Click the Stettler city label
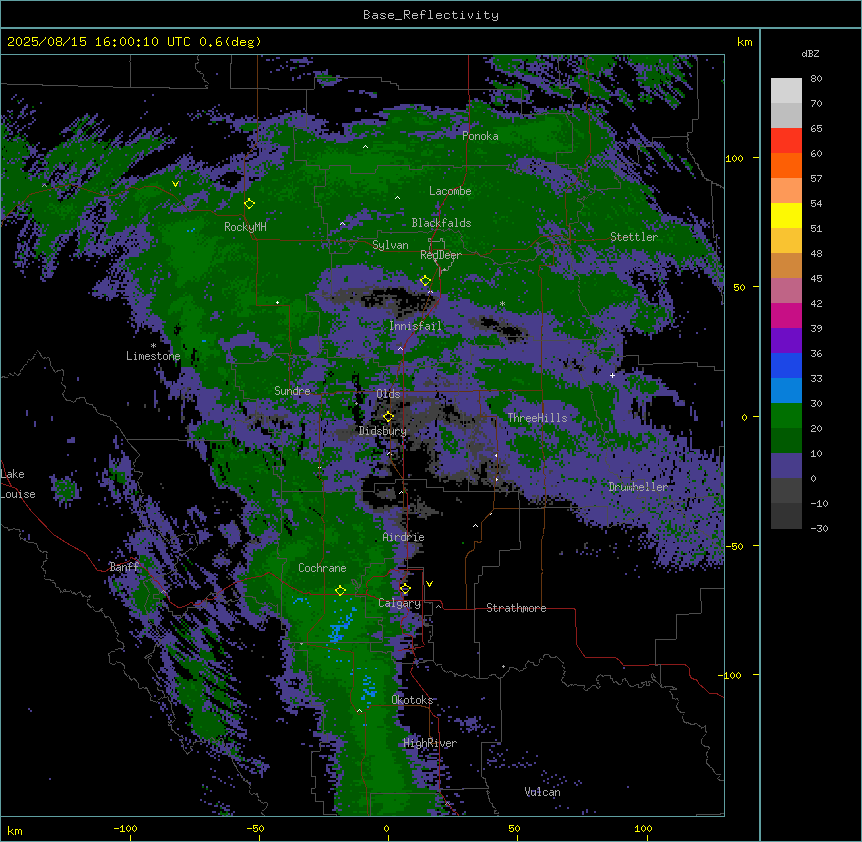 [634, 237]
